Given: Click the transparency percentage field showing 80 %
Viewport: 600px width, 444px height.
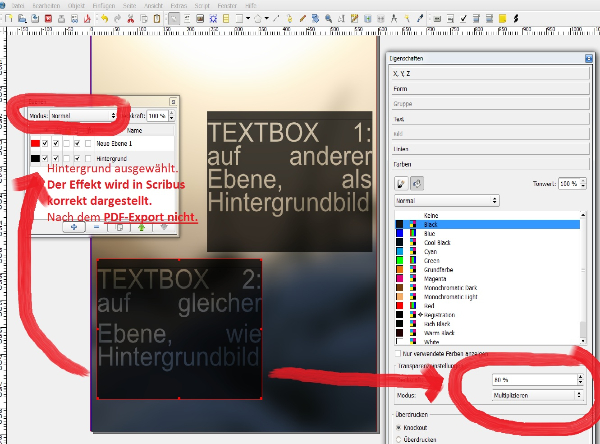Looking at the screenshot, I should [x=530, y=380].
